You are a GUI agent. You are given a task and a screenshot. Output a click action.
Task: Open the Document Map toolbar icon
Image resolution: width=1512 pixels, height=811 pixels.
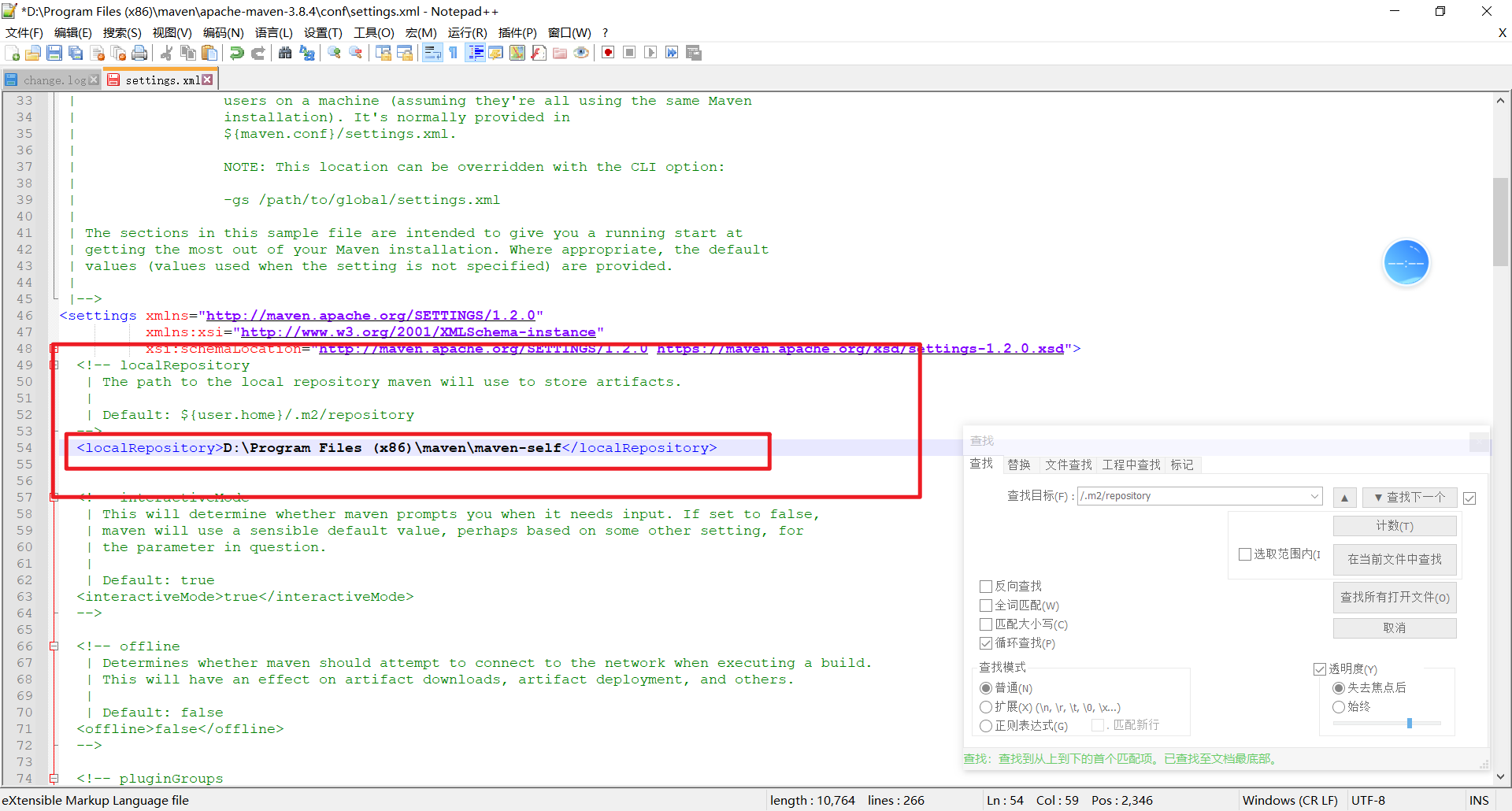[517, 53]
